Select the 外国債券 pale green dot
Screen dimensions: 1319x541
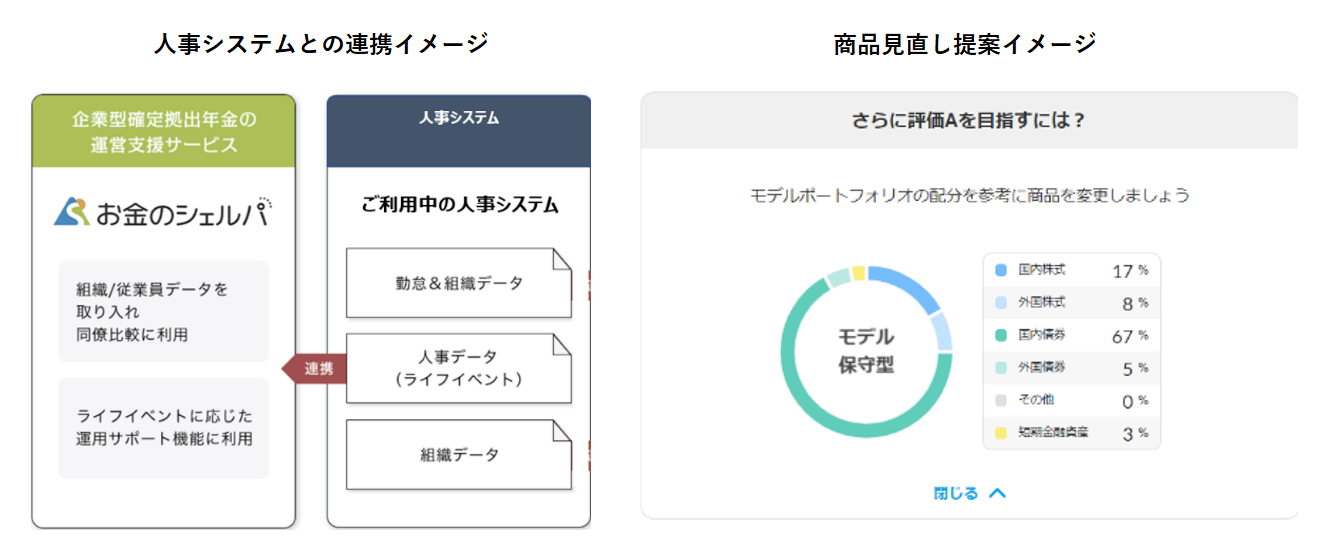point(1000,368)
